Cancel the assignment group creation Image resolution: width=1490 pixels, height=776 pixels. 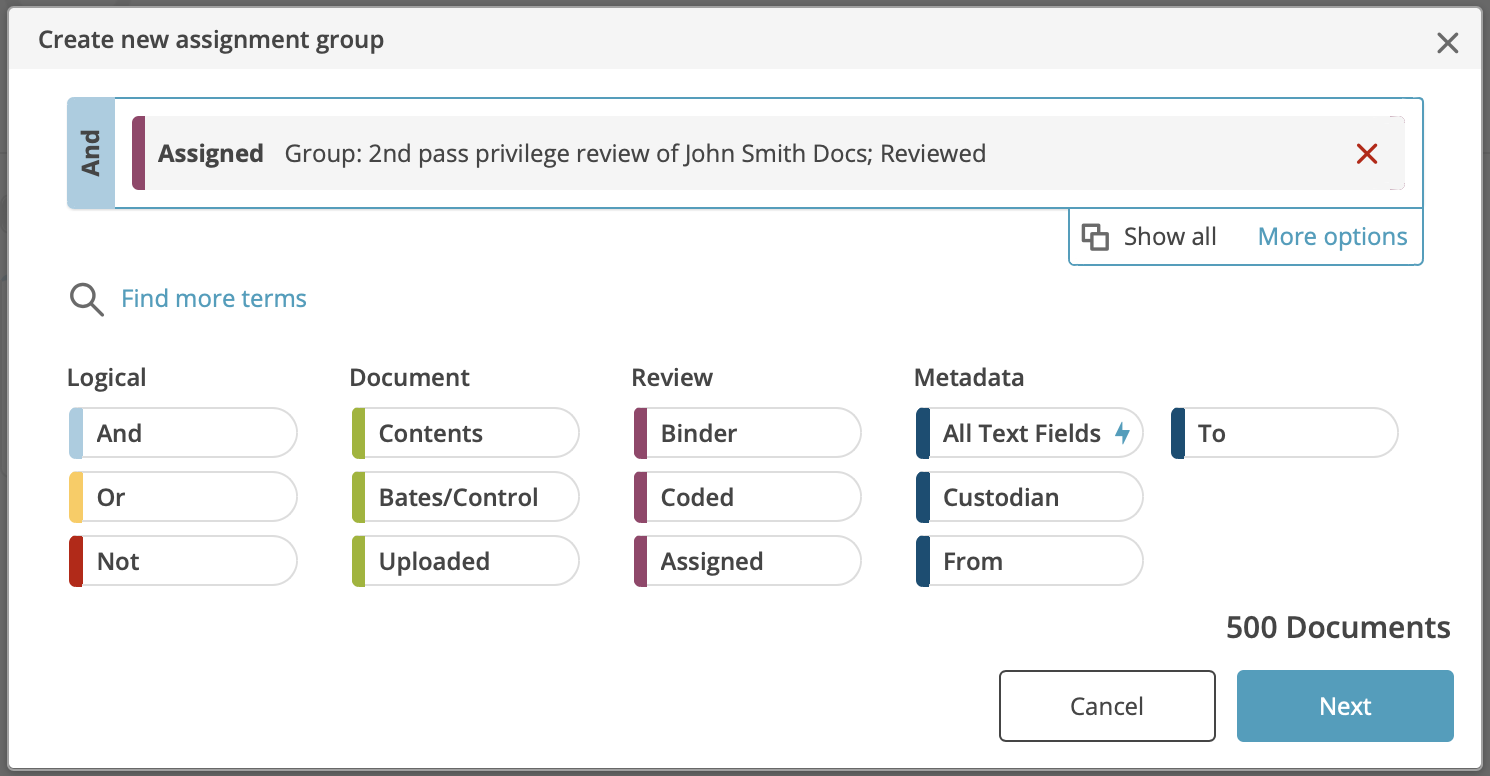pyautogui.click(x=1106, y=705)
